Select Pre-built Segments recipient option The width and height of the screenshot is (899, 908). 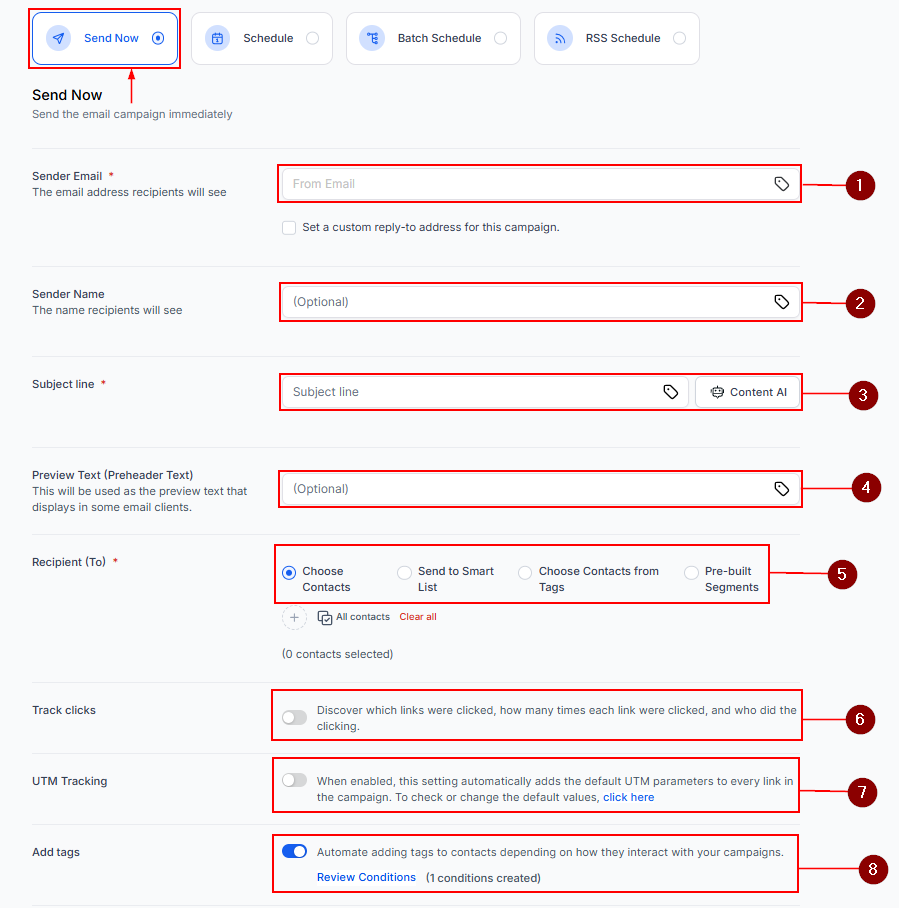point(691,573)
